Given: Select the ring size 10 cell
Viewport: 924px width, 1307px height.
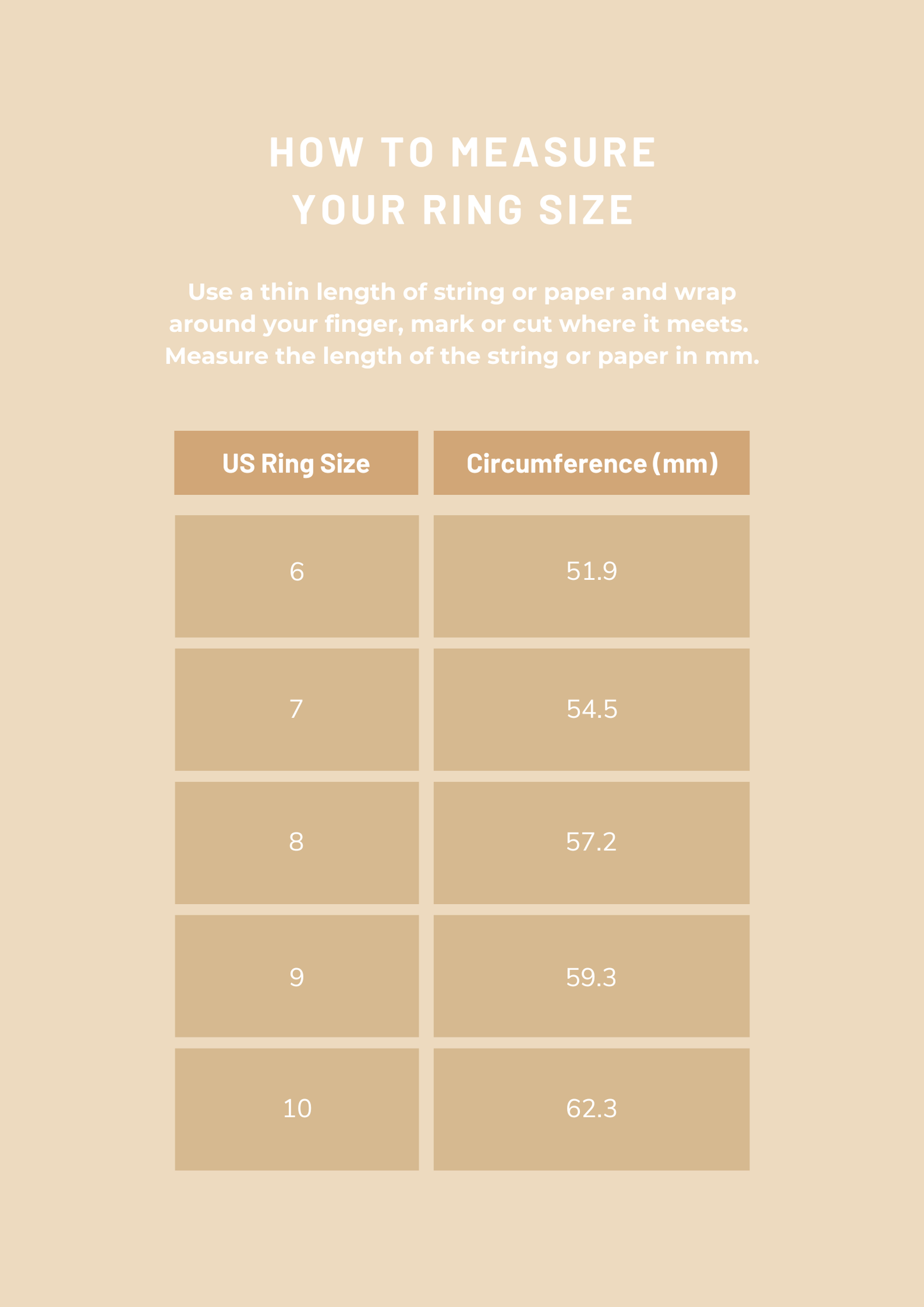Looking at the screenshot, I should tap(297, 1109).
